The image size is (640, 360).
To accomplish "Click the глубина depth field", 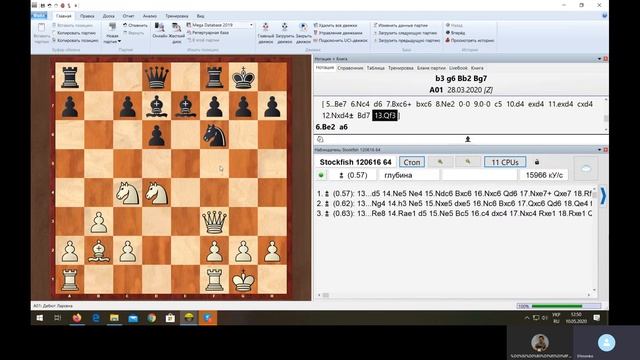I will 409,175.
